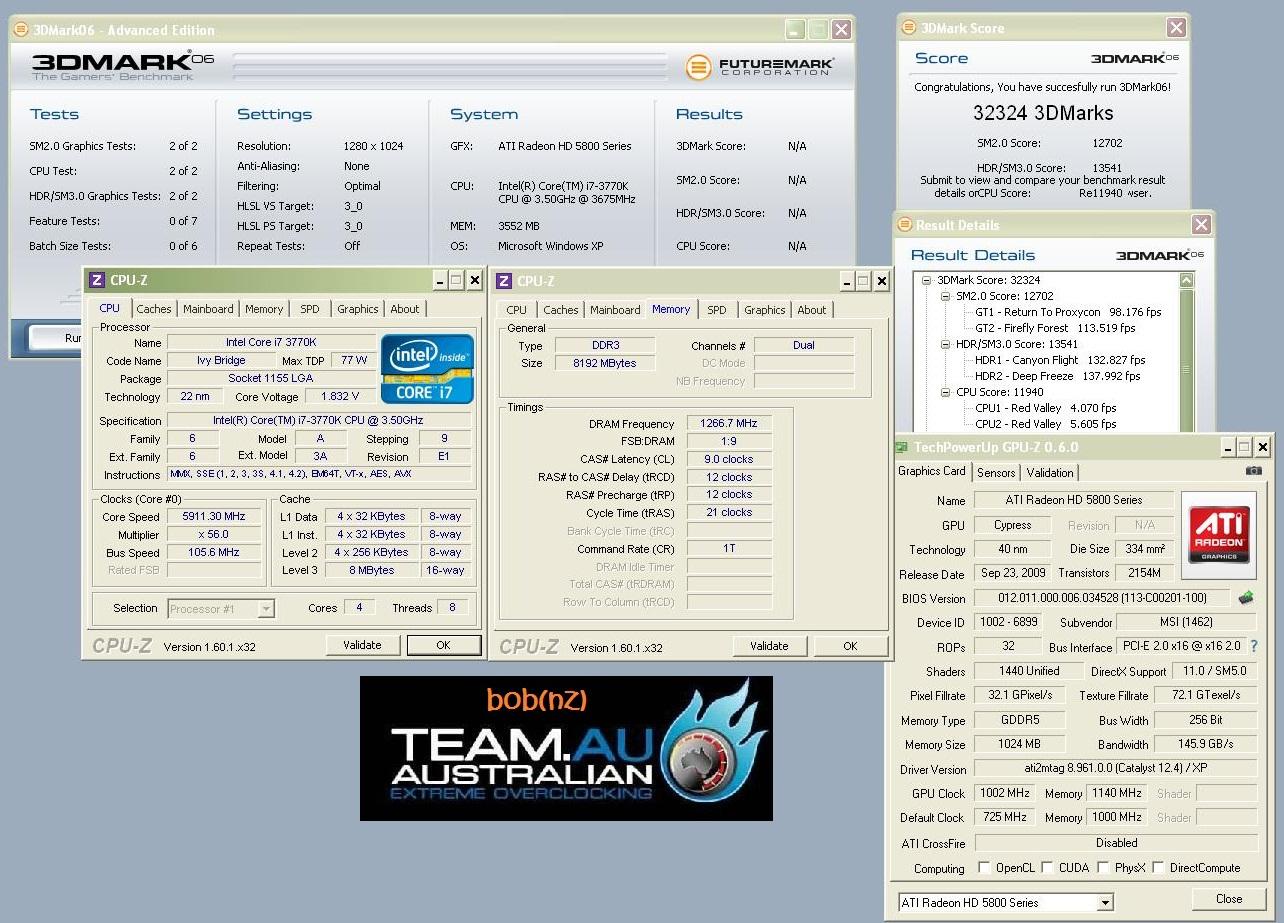
Task: Click the Result Details vertical scrollbar
Action: pyautogui.click(x=1187, y=350)
